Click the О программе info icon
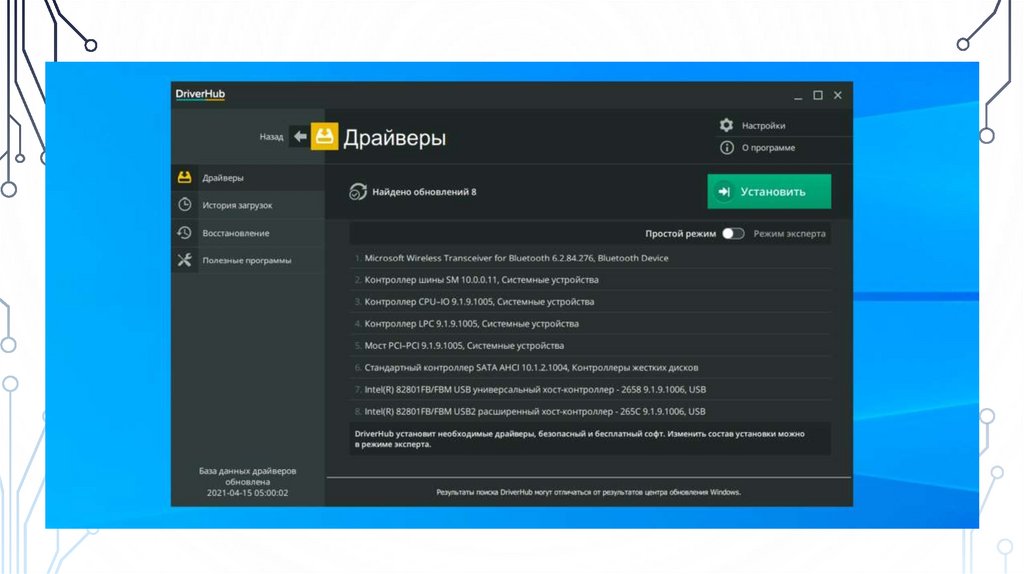Viewport: 1024px width, 574px height. 726,148
